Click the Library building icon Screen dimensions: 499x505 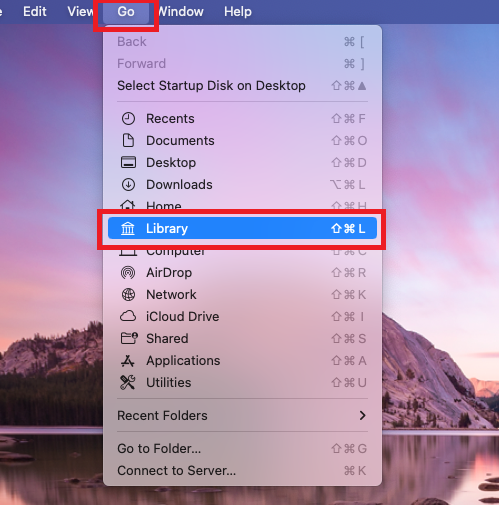coord(128,229)
